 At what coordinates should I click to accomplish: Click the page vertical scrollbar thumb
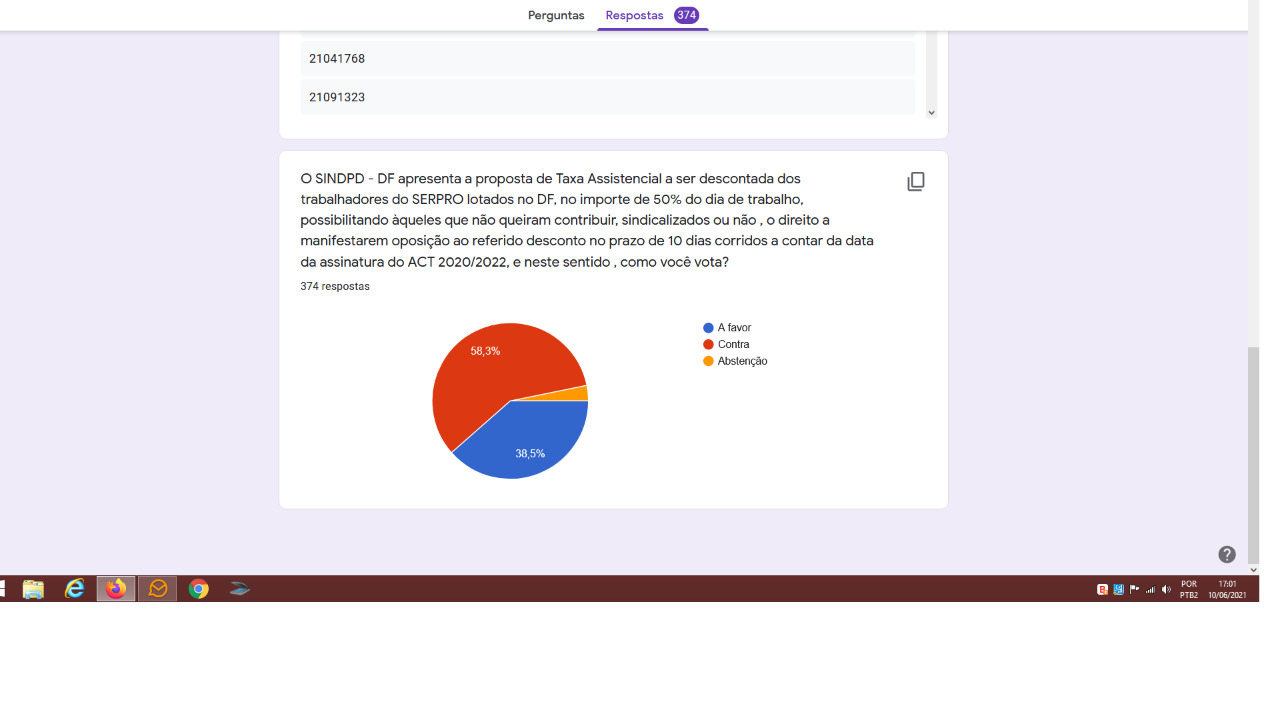click(x=1254, y=455)
